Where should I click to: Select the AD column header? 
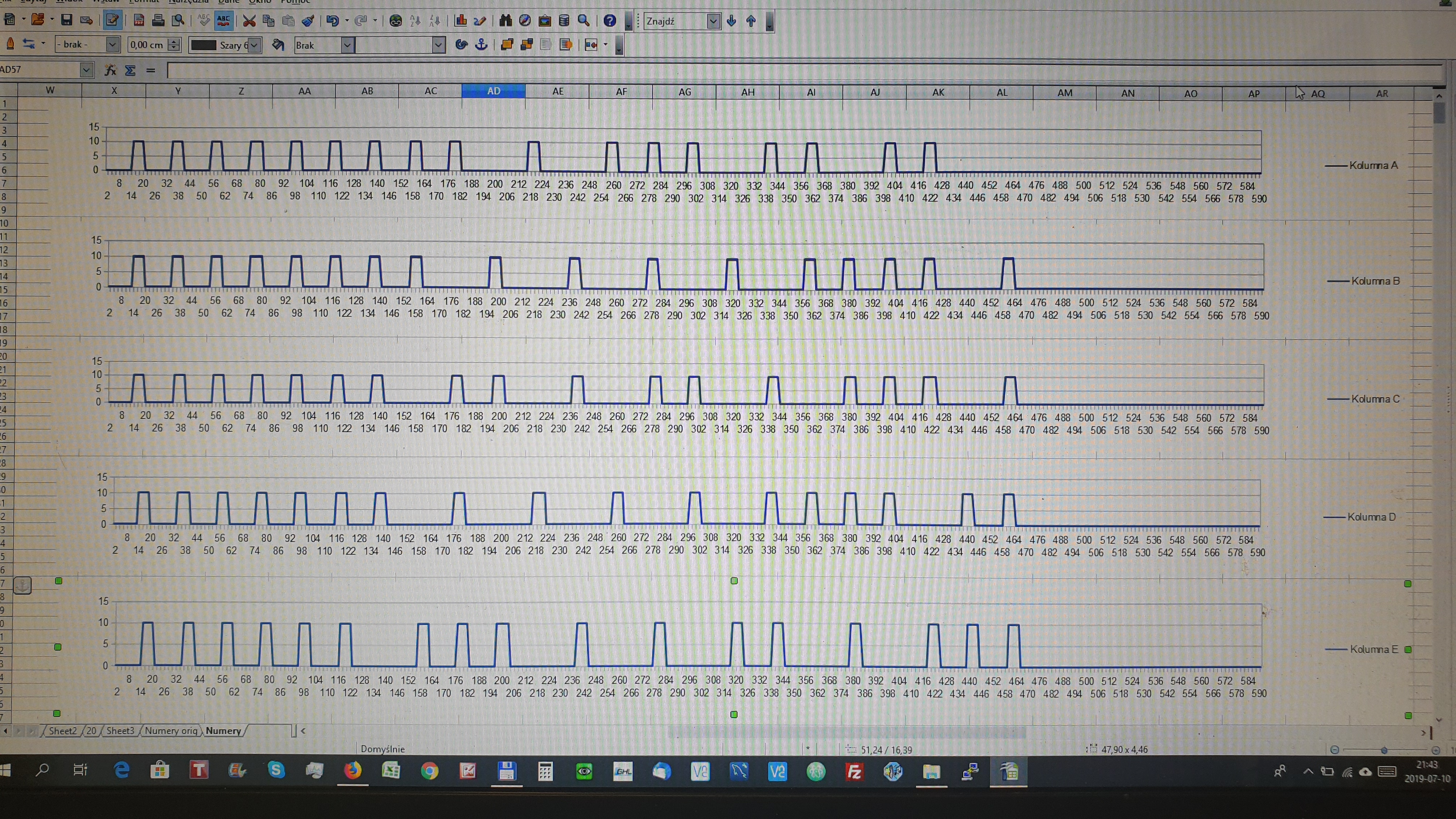[x=493, y=91]
